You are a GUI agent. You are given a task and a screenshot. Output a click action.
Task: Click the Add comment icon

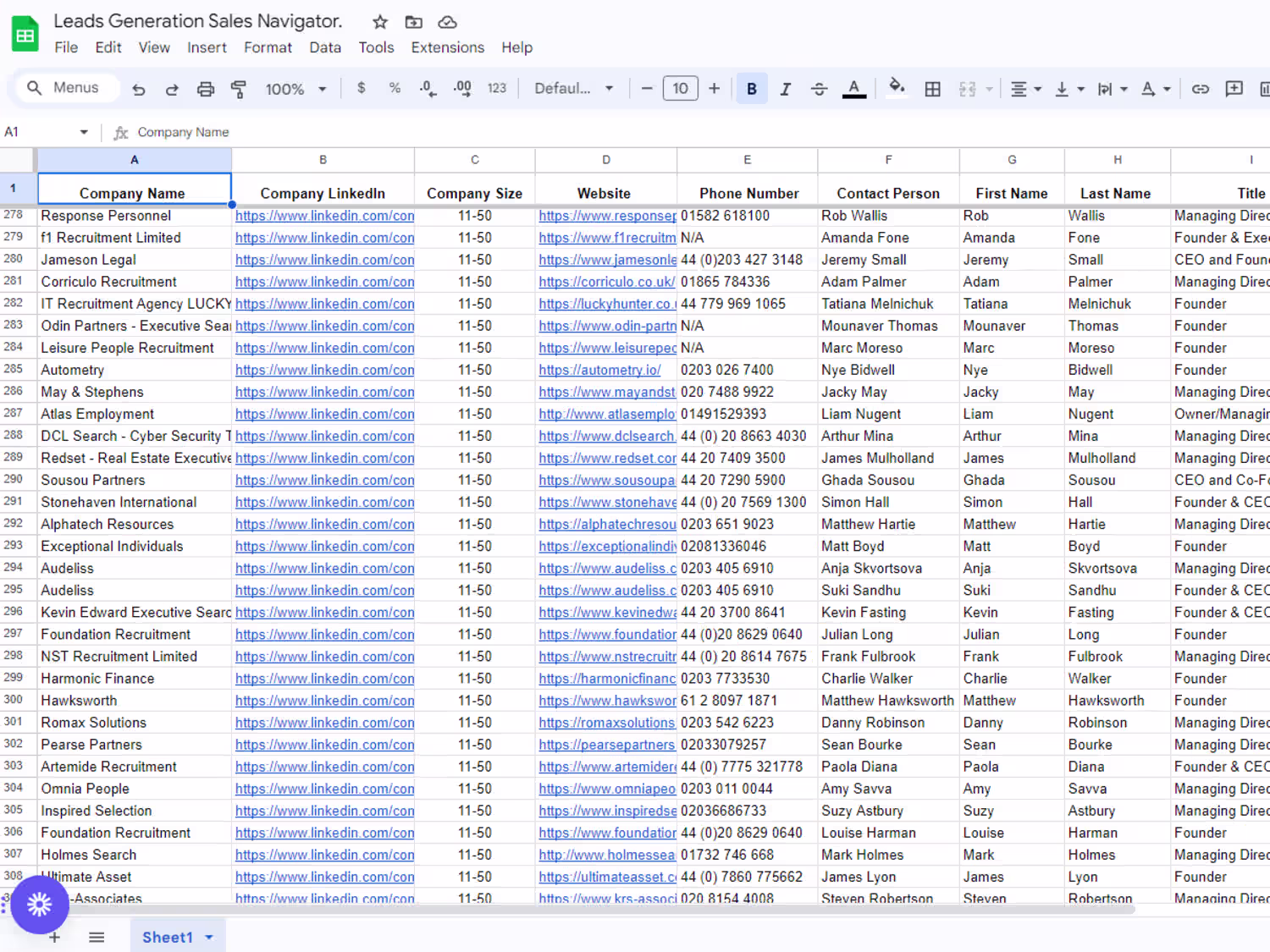pyautogui.click(x=1234, y=89)
